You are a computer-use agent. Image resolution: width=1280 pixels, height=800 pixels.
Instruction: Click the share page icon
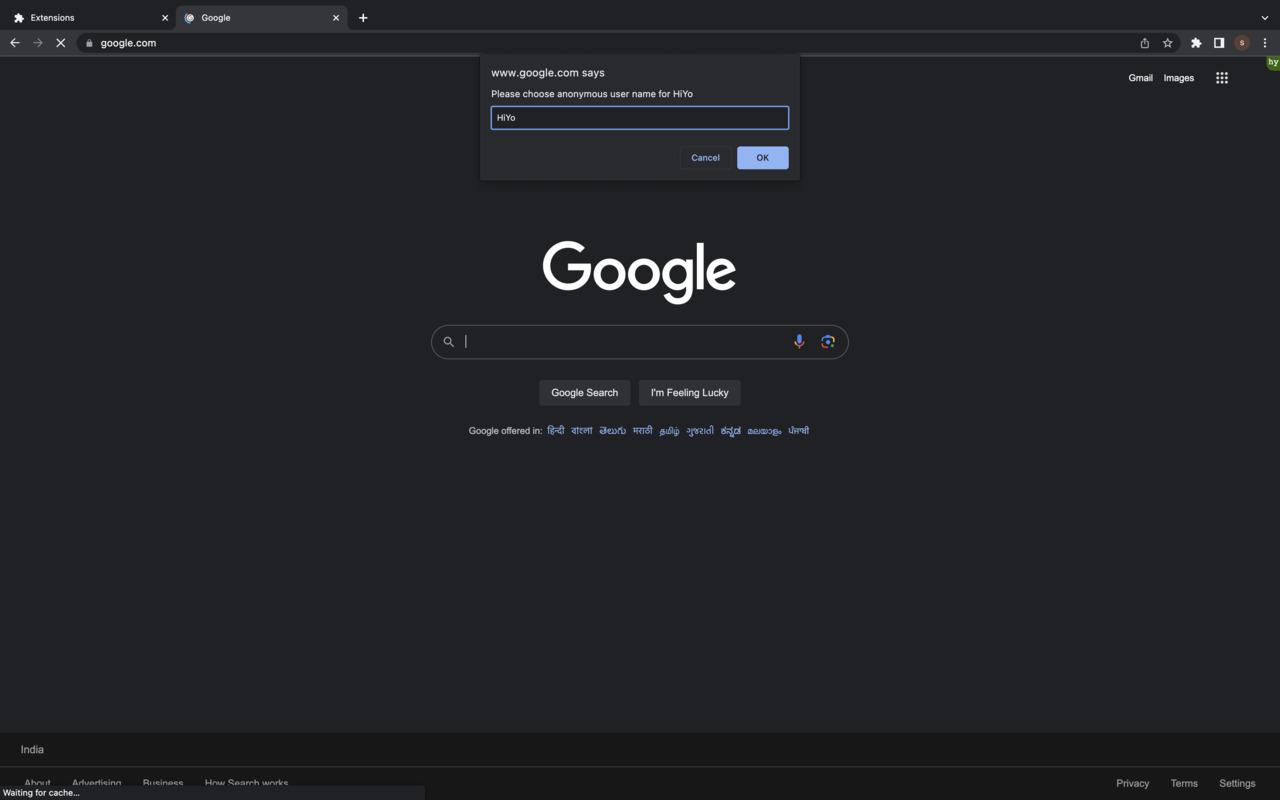coord(1144,43)
